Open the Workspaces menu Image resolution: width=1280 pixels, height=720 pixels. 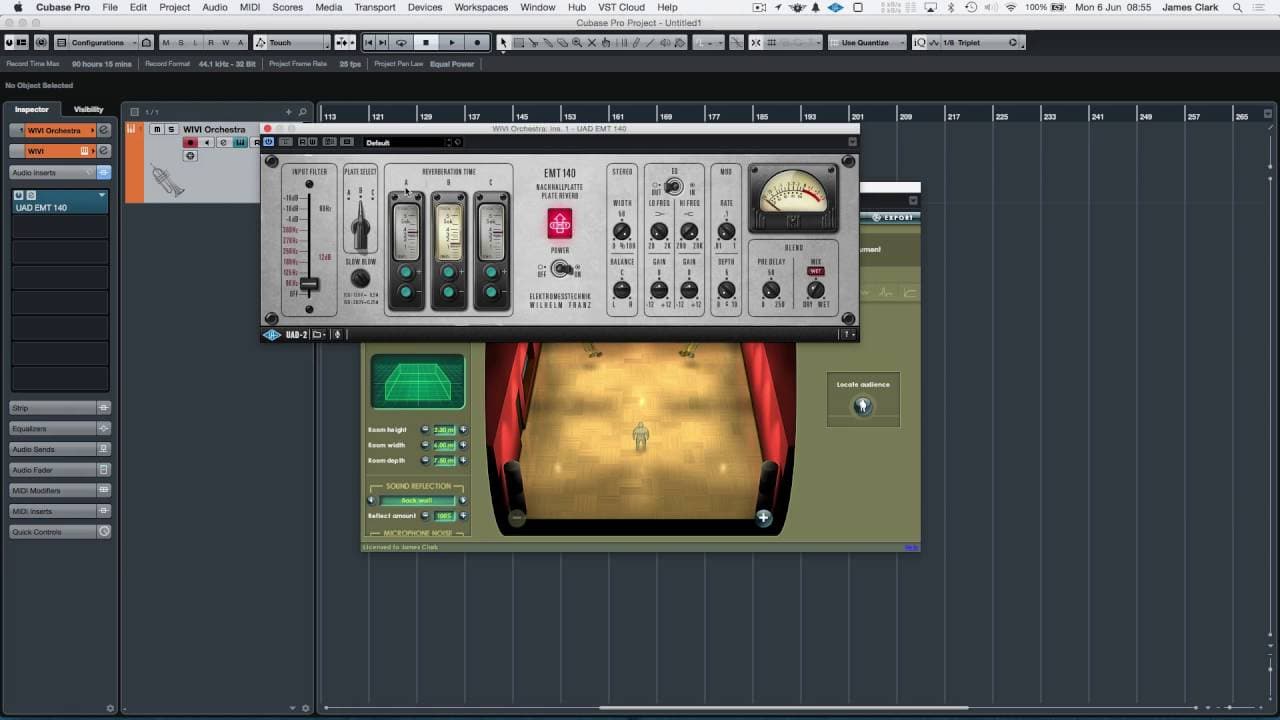[x=481, y=7]
